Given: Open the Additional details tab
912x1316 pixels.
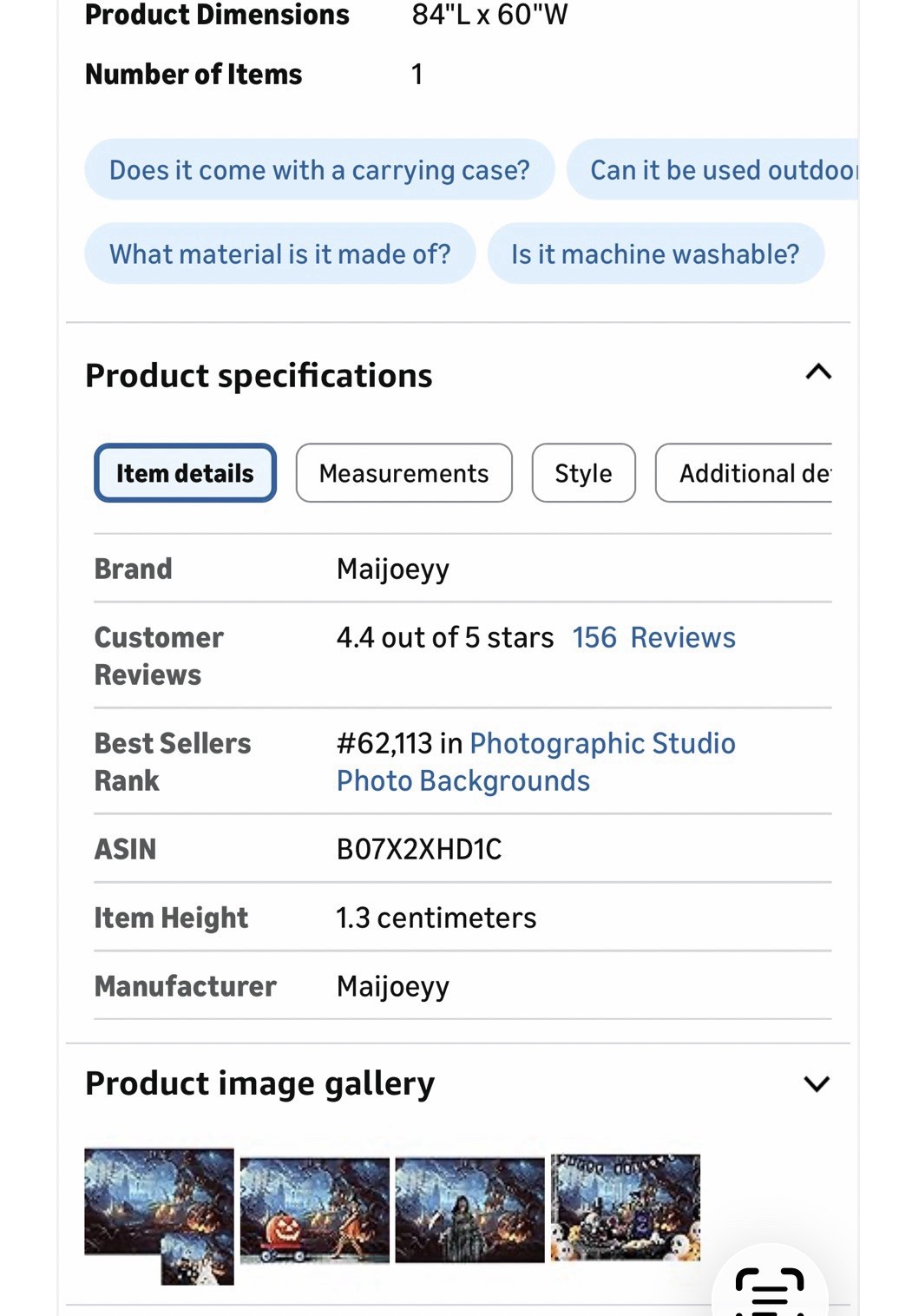Looking at the screenshot, I should point(744,473).
